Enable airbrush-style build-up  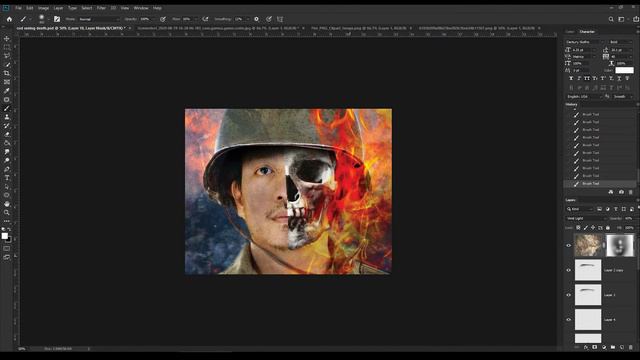[205, 19]
